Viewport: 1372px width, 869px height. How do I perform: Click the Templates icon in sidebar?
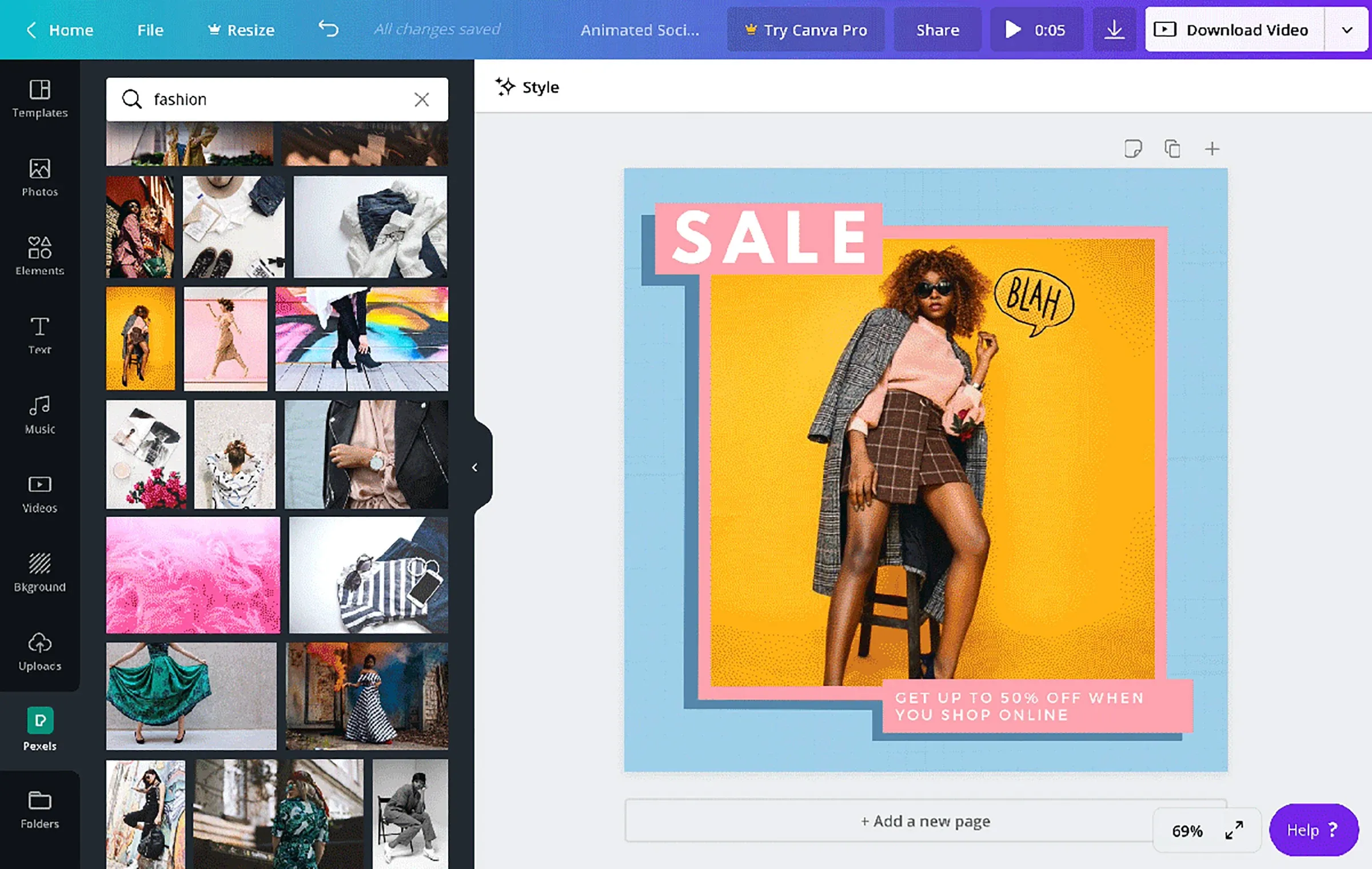pyautogui.click(x=40, y=98)
